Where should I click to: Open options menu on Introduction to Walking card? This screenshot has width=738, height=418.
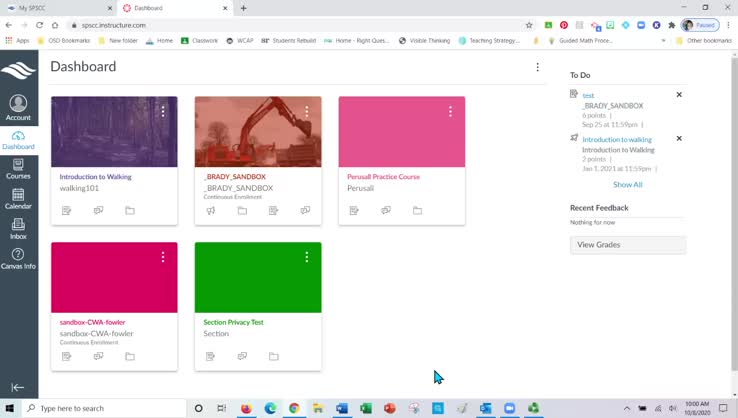pos(163,112)
